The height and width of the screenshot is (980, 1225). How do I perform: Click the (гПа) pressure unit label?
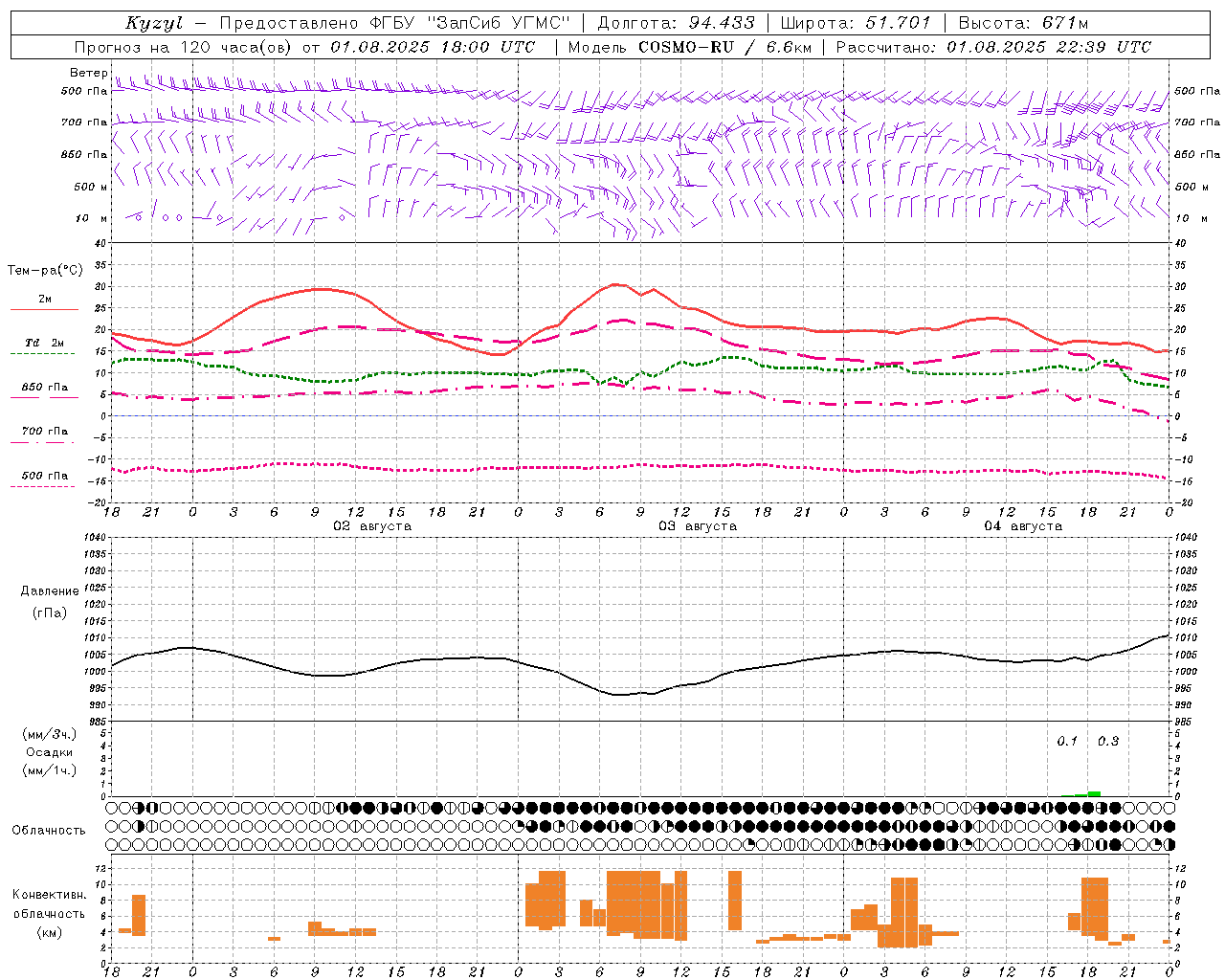[50, 613]
